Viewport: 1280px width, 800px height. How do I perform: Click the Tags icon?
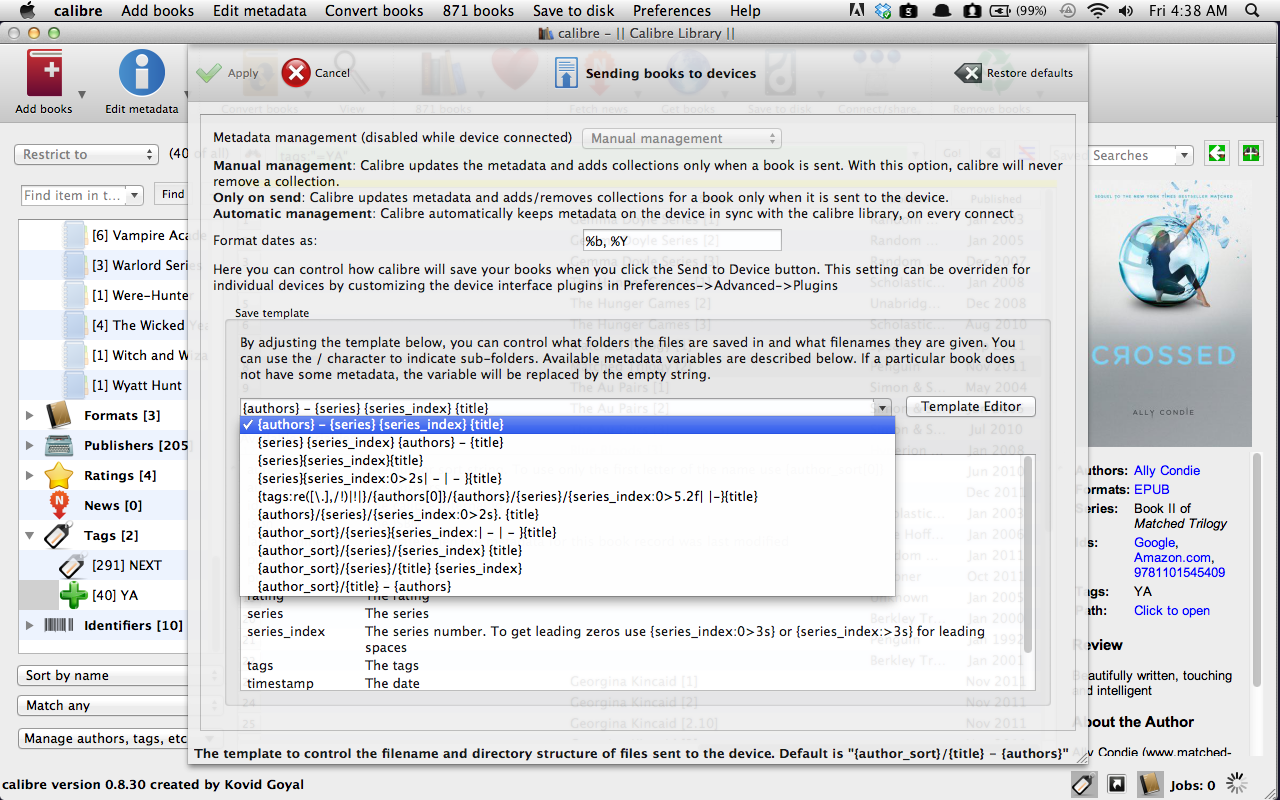click(x=60, y=535)
